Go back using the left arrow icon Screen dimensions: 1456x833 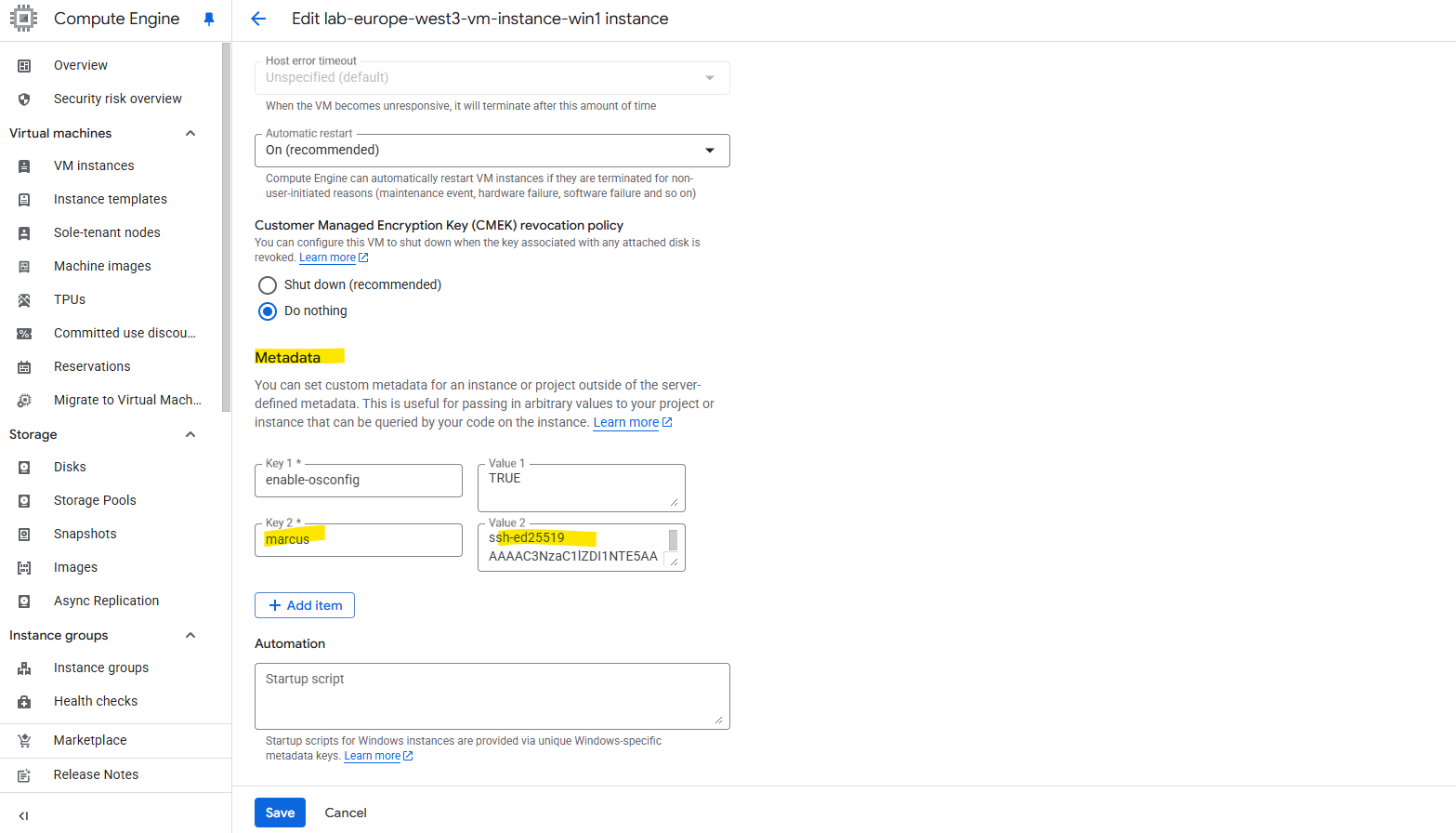(258, 19)
